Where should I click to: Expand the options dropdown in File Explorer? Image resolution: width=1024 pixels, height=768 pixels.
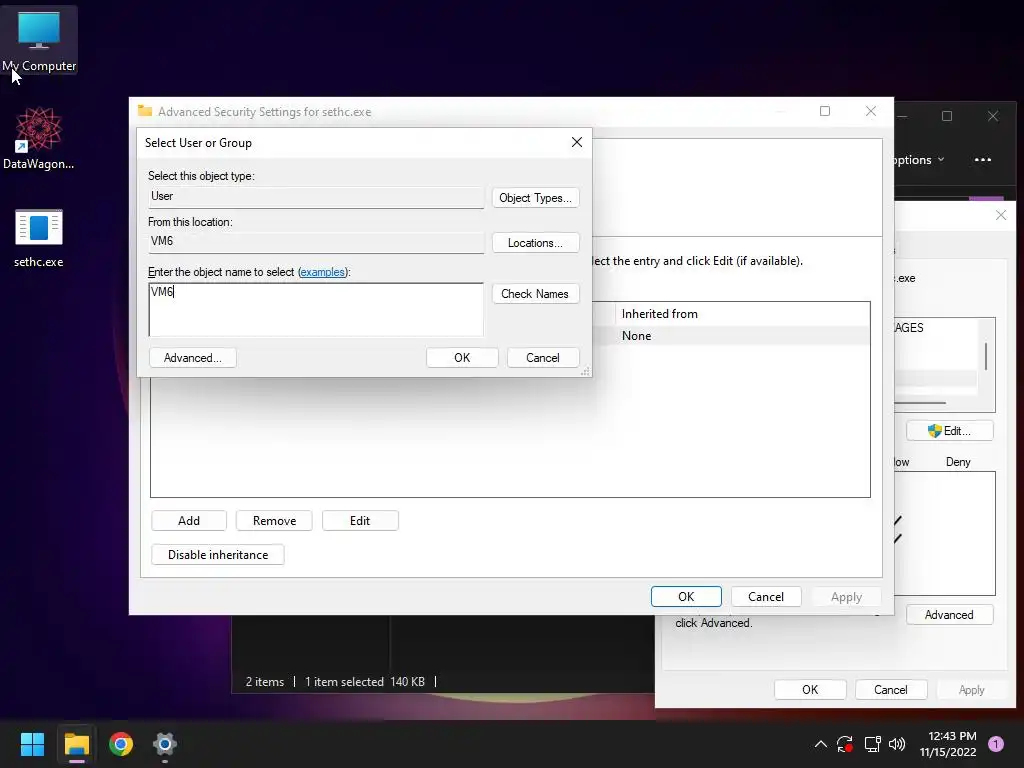click(920, 160)
